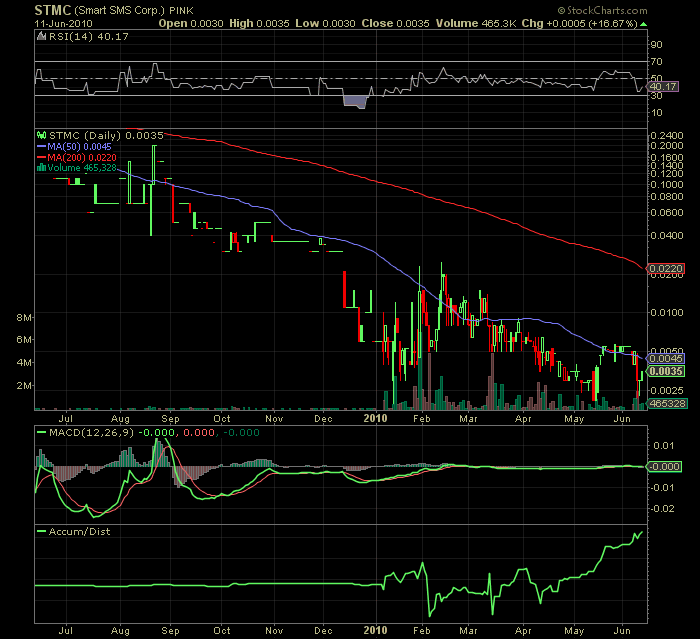Click the STMC (Daily) candlestick legend icon
The height and width of the screenshot is (639, 700).
(x=41, y=134)
